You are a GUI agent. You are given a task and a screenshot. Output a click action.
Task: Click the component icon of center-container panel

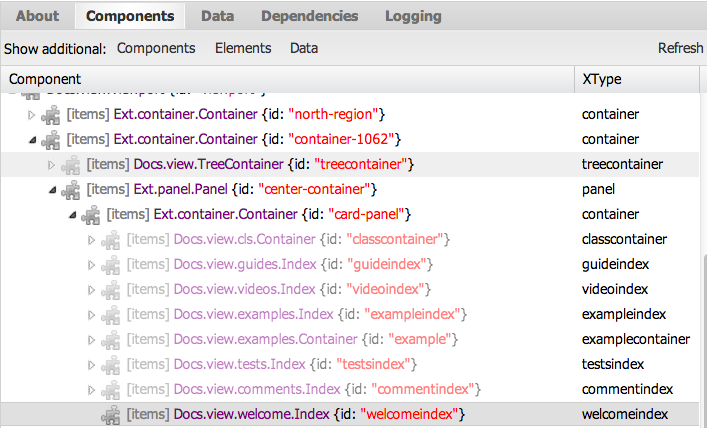click(71, 190)
